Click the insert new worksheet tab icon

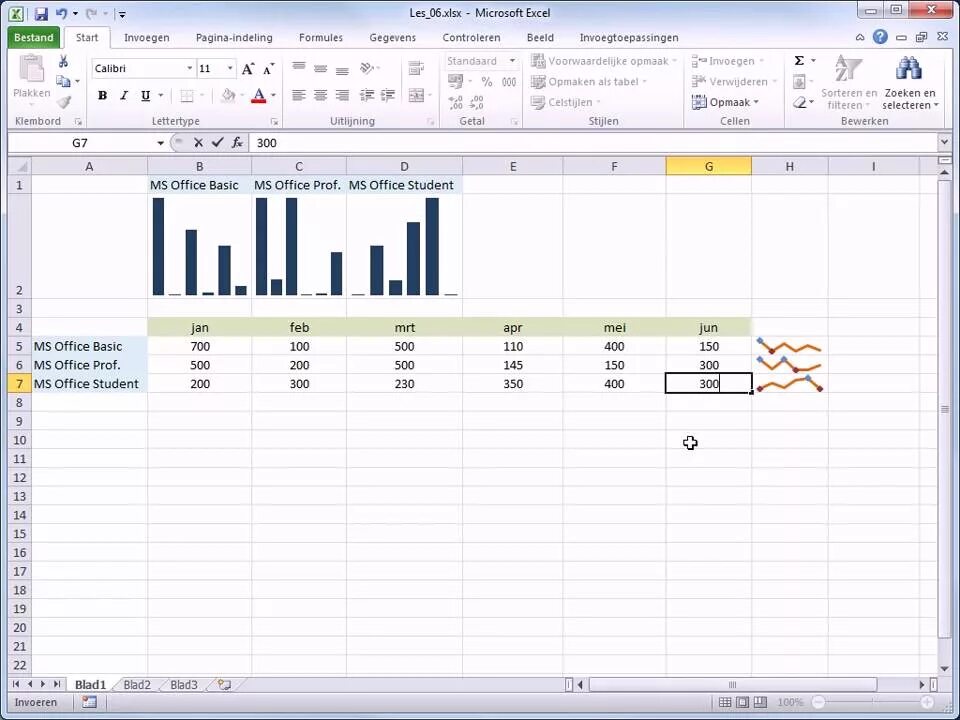click(224, 684)
